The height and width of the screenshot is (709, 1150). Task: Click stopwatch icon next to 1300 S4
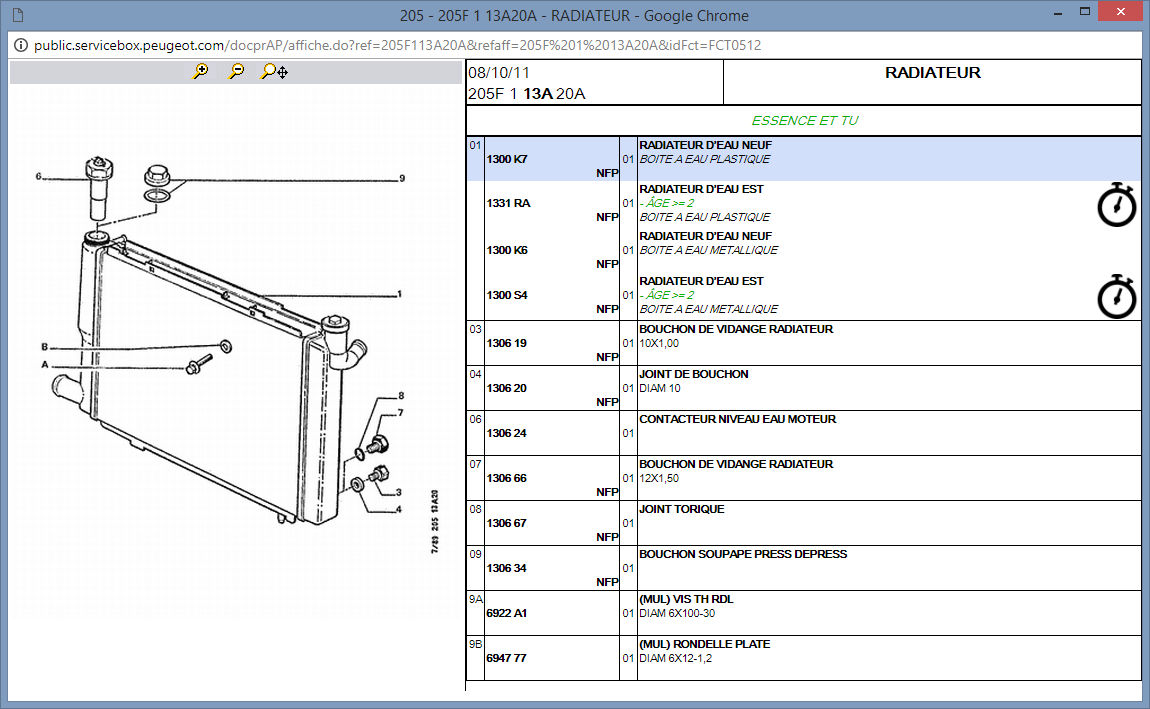[x=1117, y=296]
